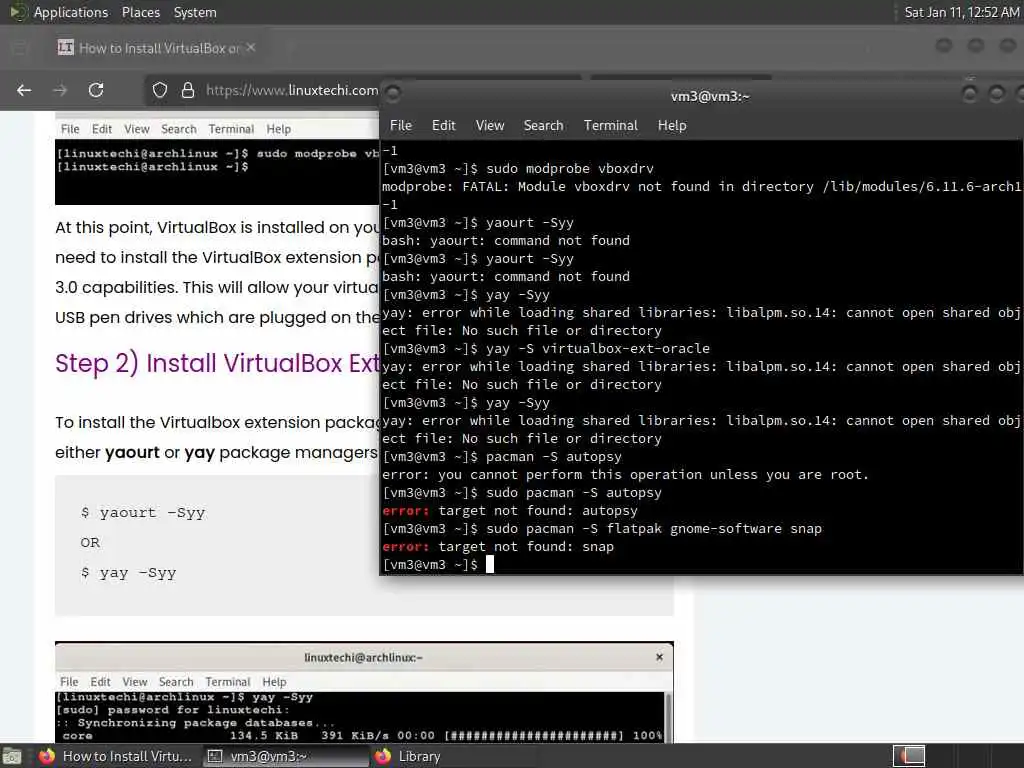Screen dimensions: 1024x768
Task: Click the linuxtechi@archlinux terminal screenshot image
Action: pyautogui.click(x=364, y=692)
